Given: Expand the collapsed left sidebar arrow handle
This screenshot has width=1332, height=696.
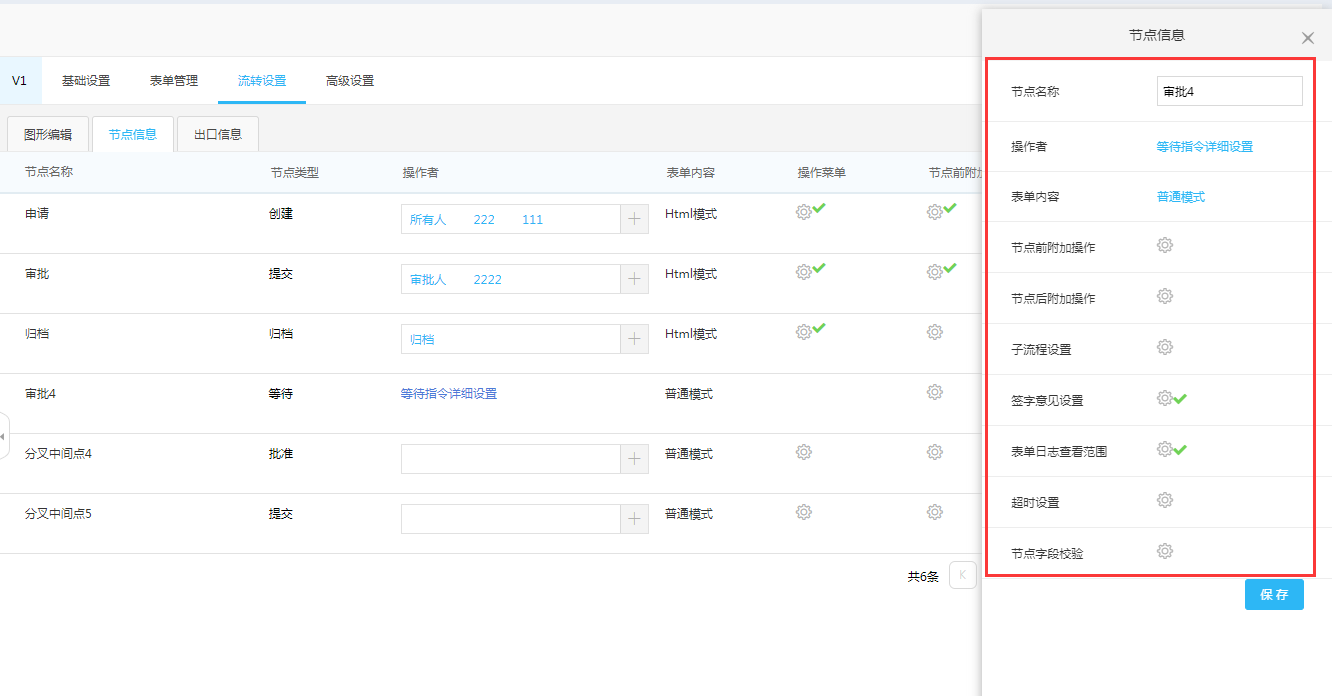Looking at the screenshot, I should (3, 437).
